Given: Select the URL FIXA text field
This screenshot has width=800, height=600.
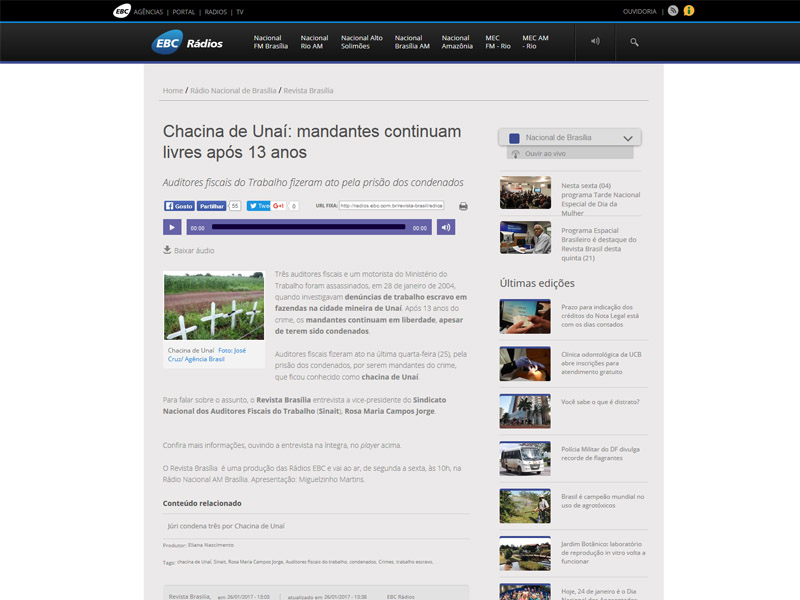Looking at the screenshot, I should click(391, 206).
